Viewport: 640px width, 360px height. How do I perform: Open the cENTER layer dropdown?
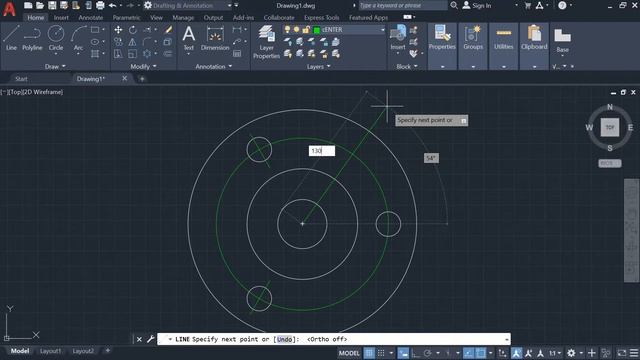tap(382, 30)
